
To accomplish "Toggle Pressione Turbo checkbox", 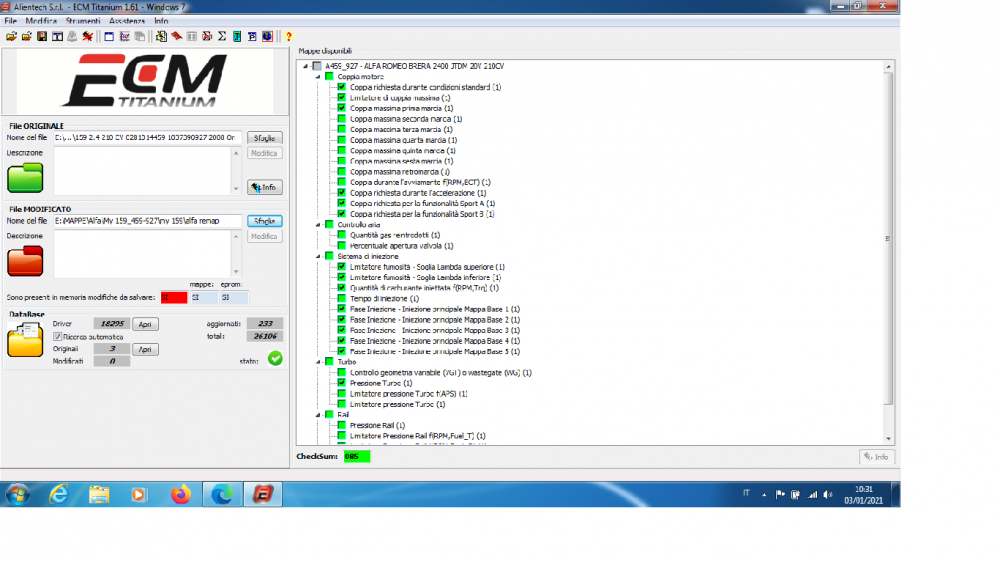I will coord(342,383).
